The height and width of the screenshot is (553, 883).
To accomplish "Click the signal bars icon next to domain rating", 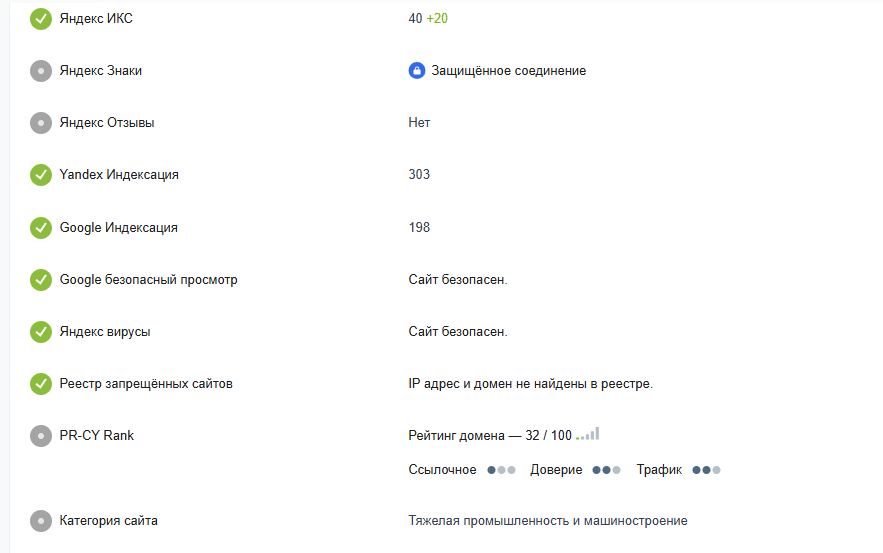I will (x=588, y=434).
